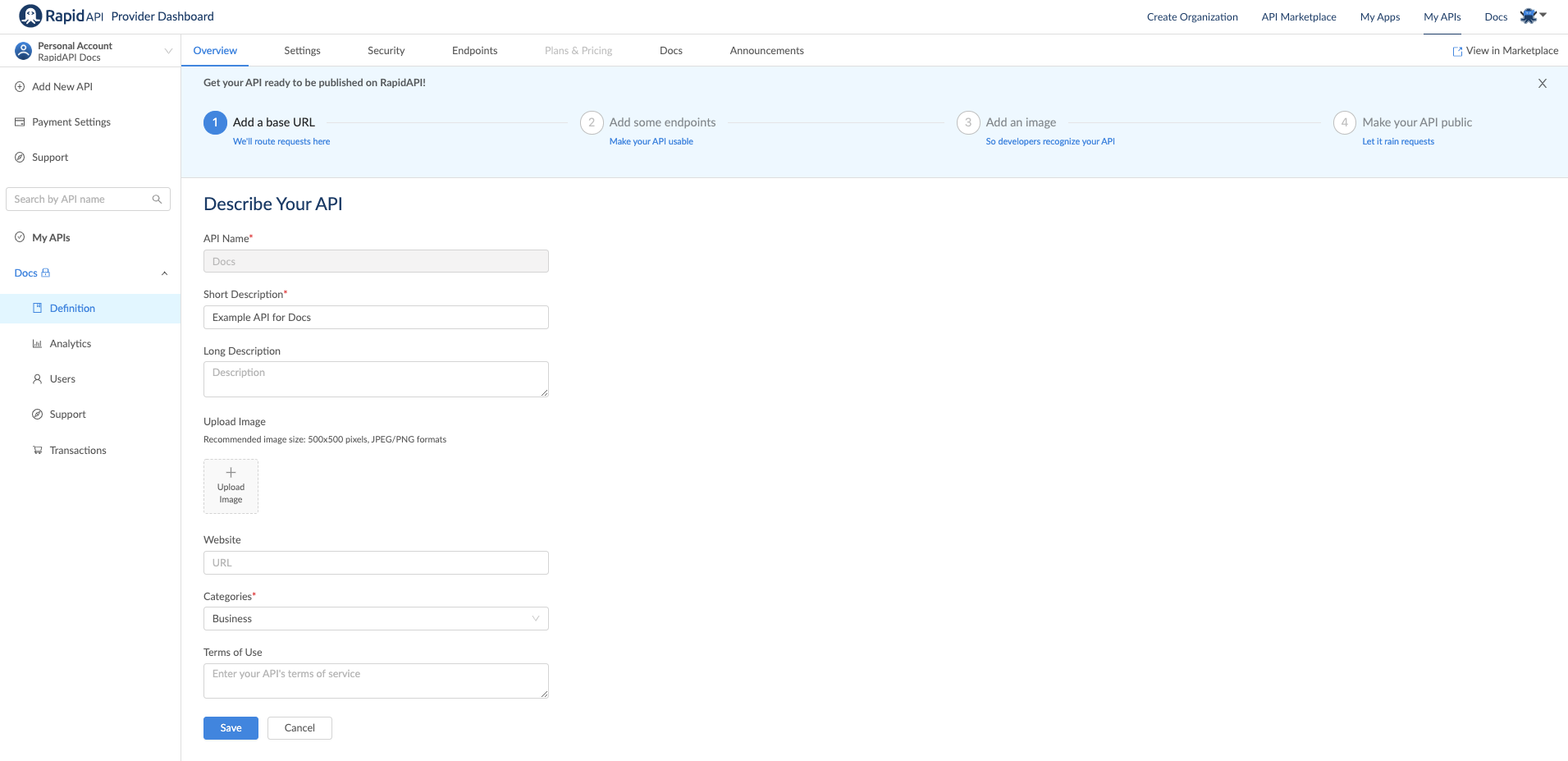The image size is (1568, 761).
Task: Focus the Search by API name field
Action: [88, 199]
